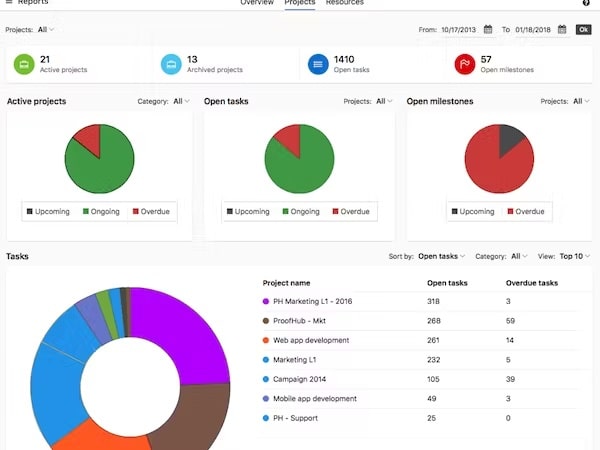
Task: Select project PH - Support
Action: 295,418
